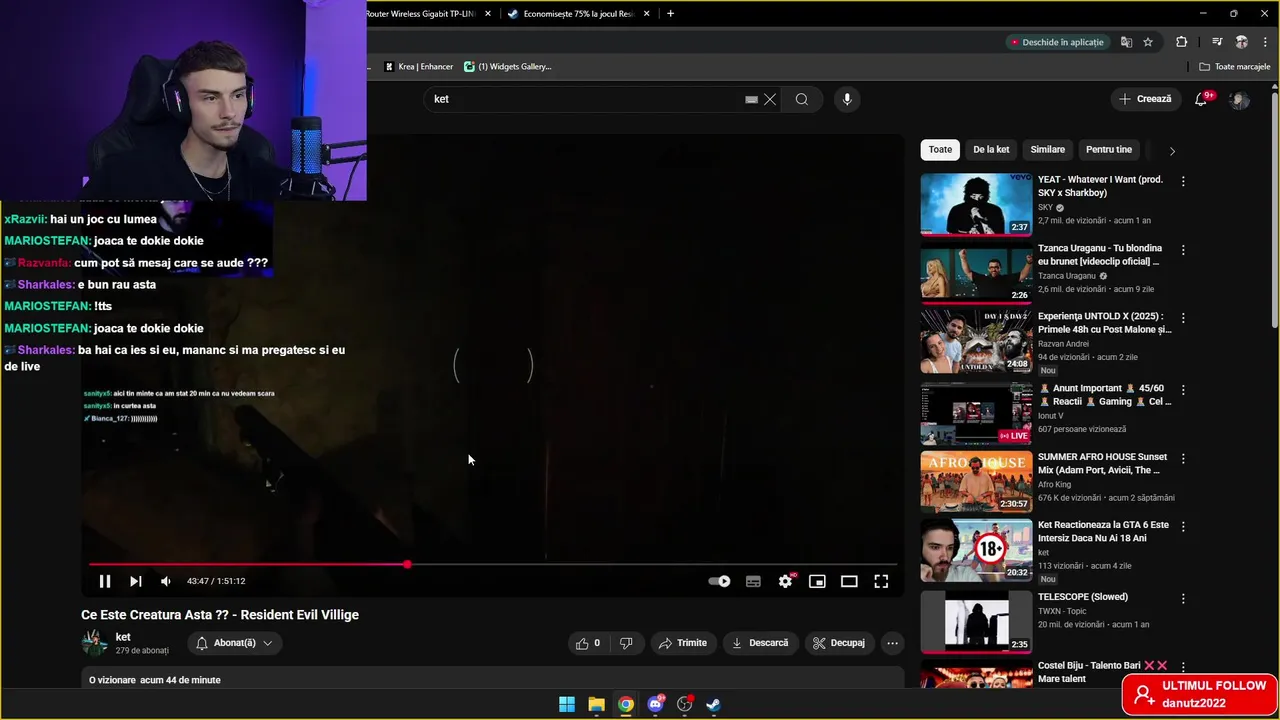
Task: Open Chrome extensions puzzle icon
Action: [1182, 42]
